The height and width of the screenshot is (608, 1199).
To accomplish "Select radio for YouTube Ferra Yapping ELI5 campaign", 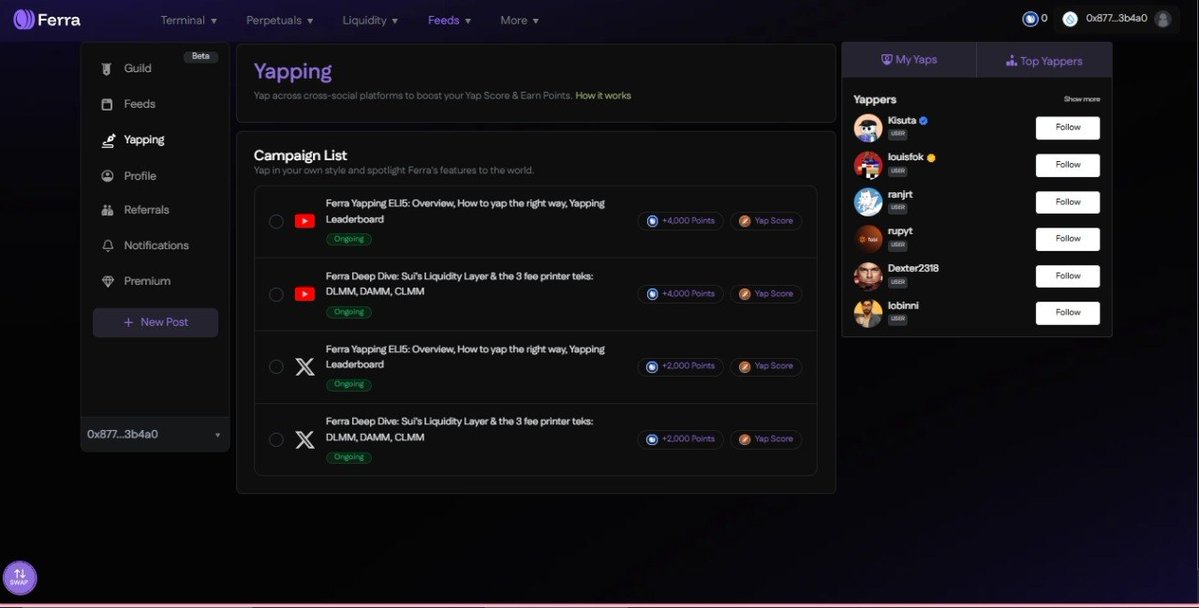I will click(x=276, y=221).
